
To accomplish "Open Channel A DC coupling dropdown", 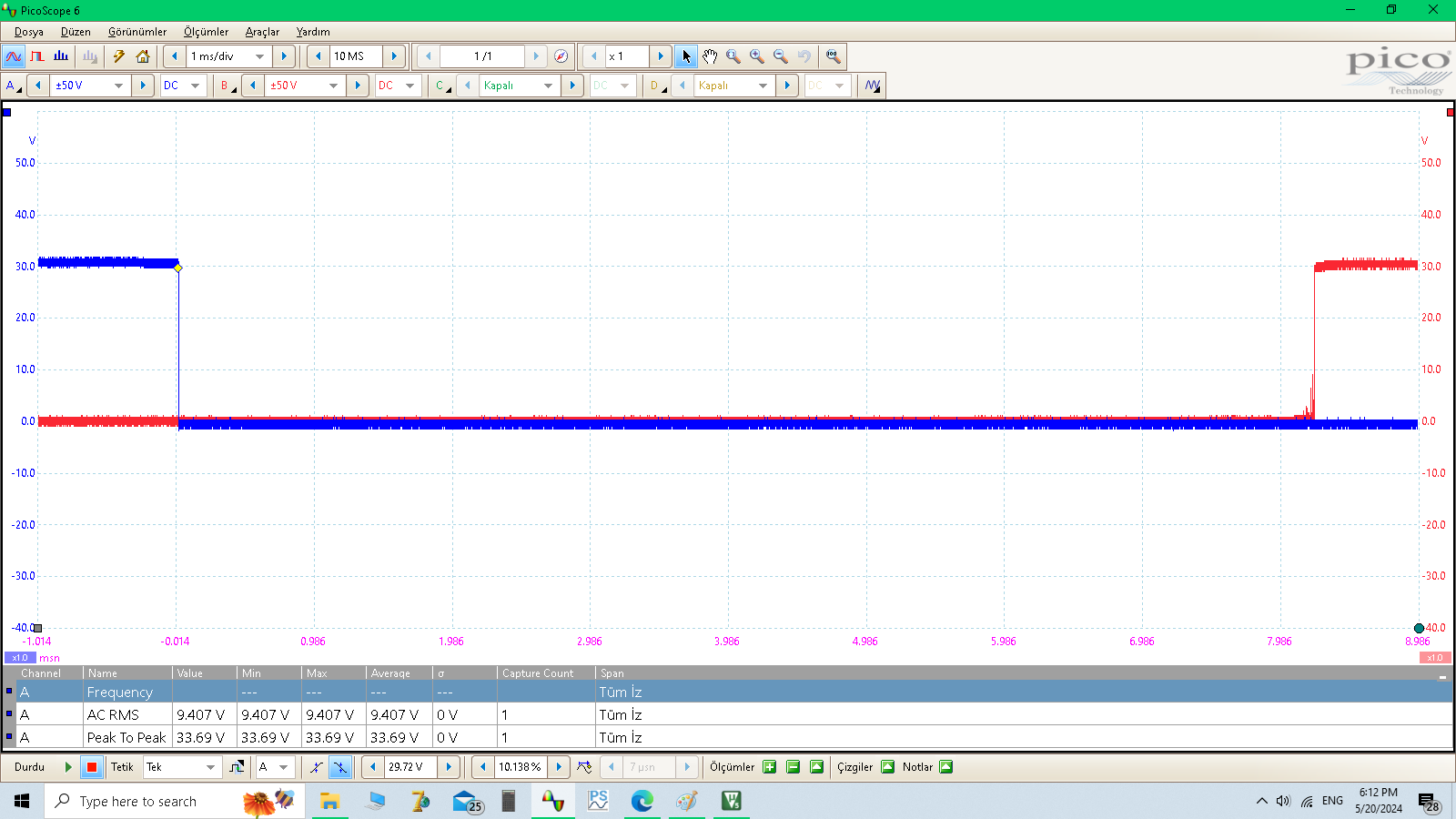I will [195, 86].
